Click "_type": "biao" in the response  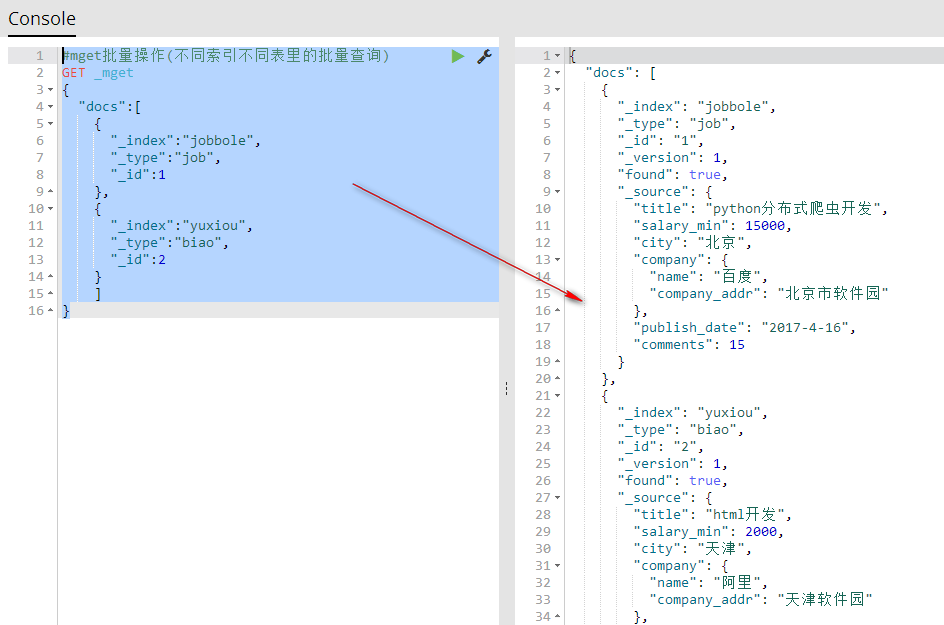click(680, 429)
